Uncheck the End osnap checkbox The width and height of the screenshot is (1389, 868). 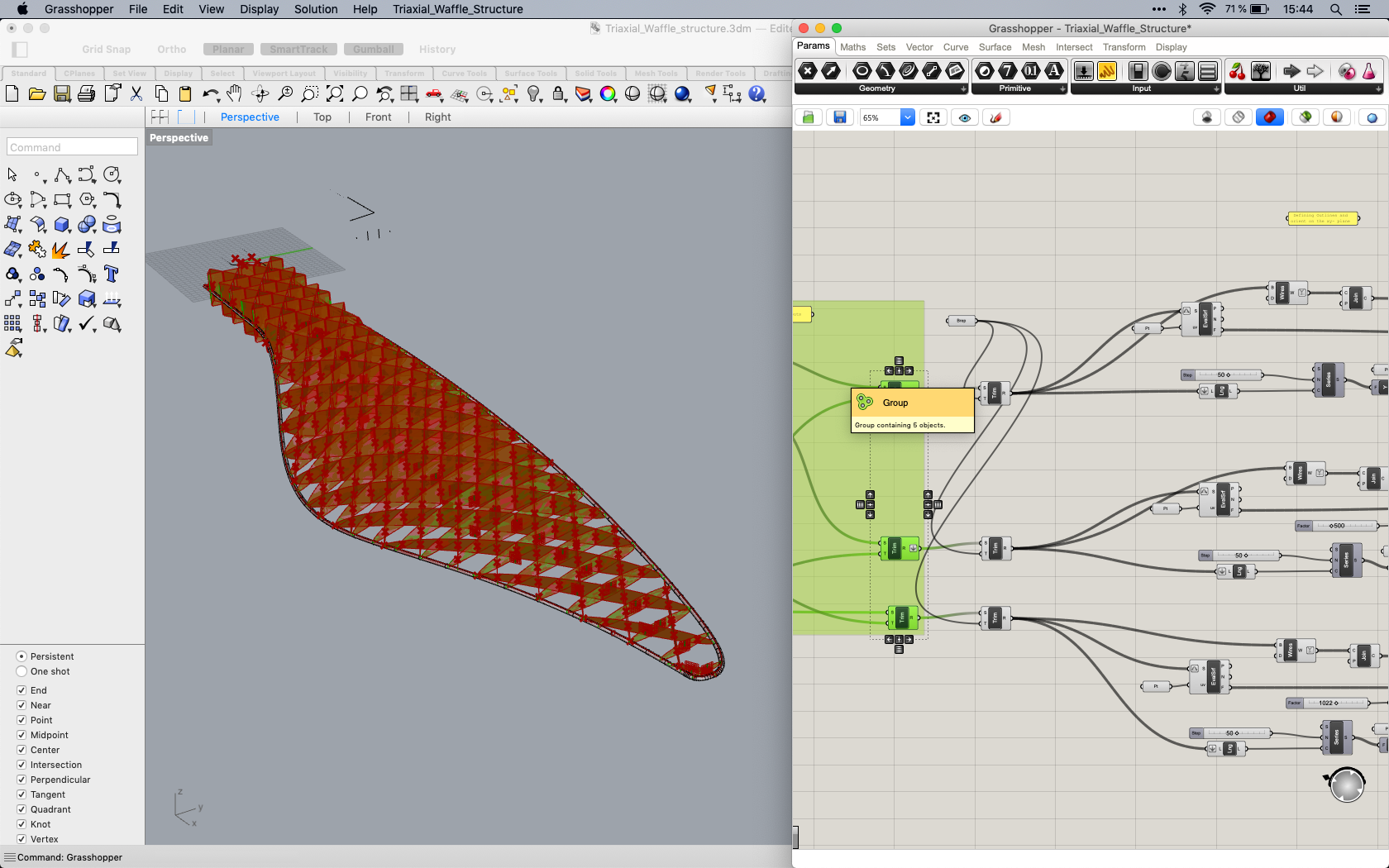[x=21, y=690]
